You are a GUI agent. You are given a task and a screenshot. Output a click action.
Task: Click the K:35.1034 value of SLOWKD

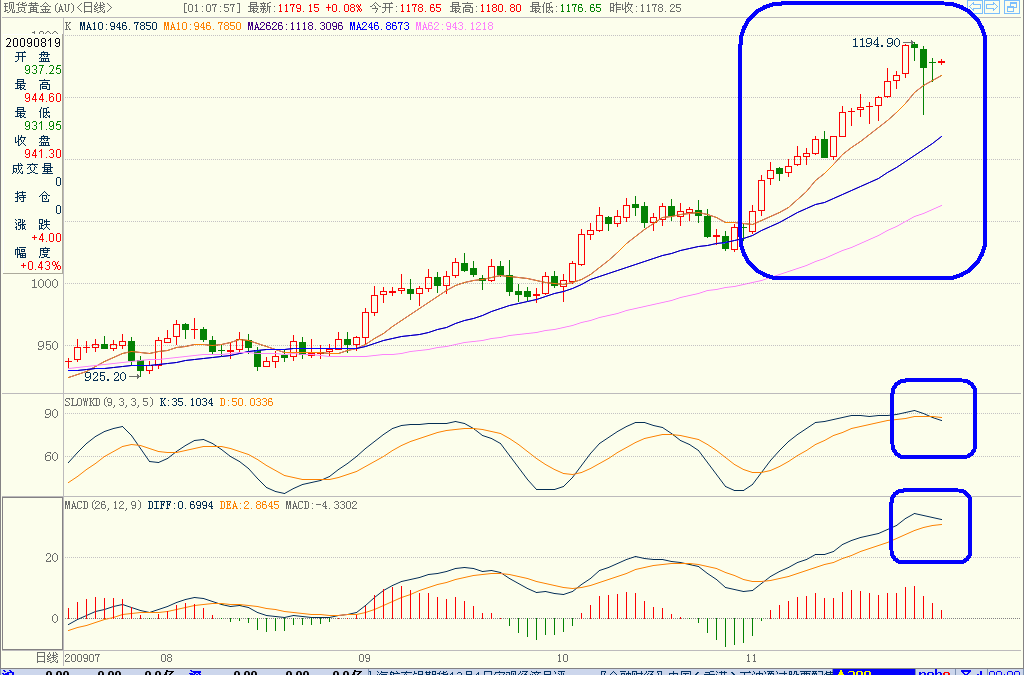186,403
